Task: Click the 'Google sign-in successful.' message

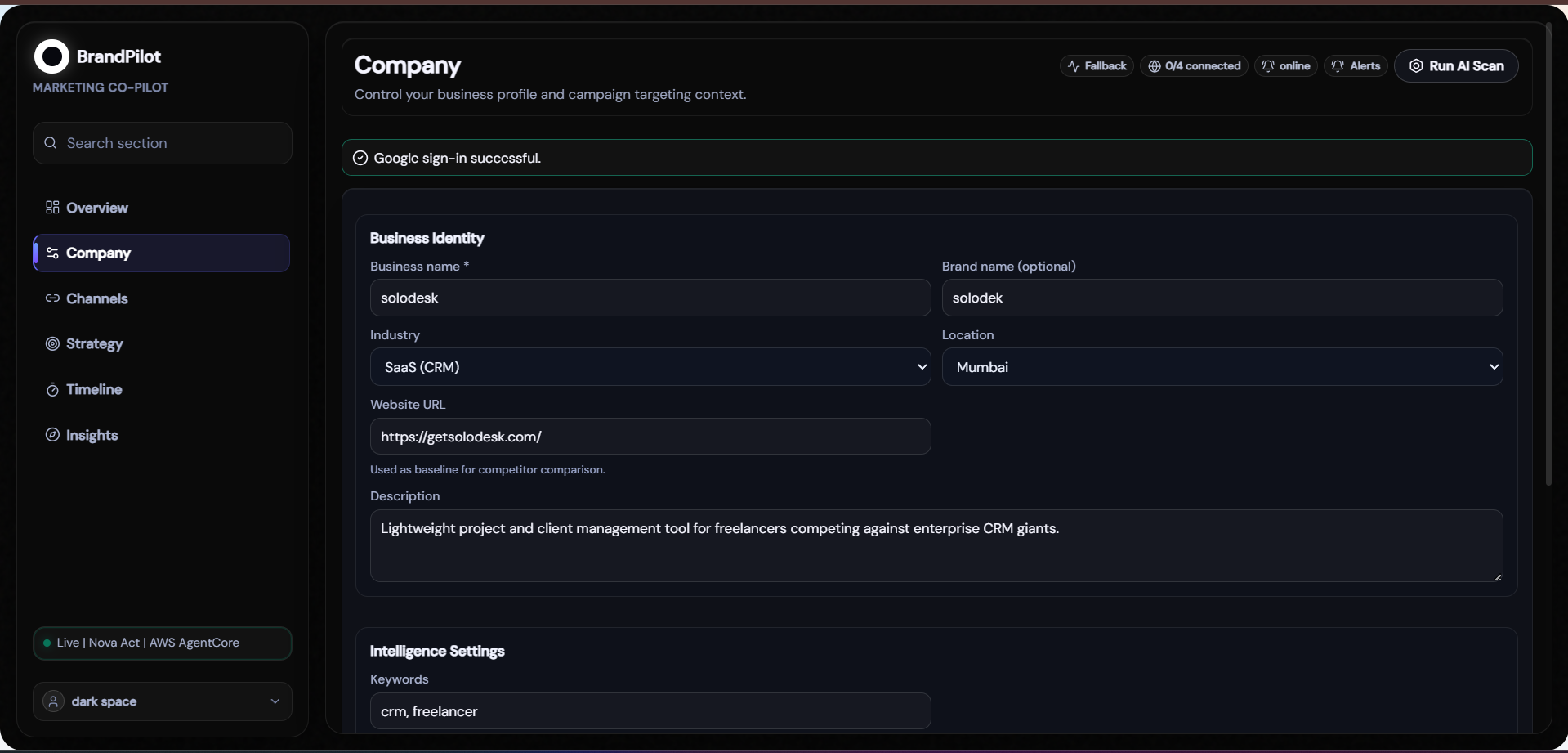Action: 458,158
